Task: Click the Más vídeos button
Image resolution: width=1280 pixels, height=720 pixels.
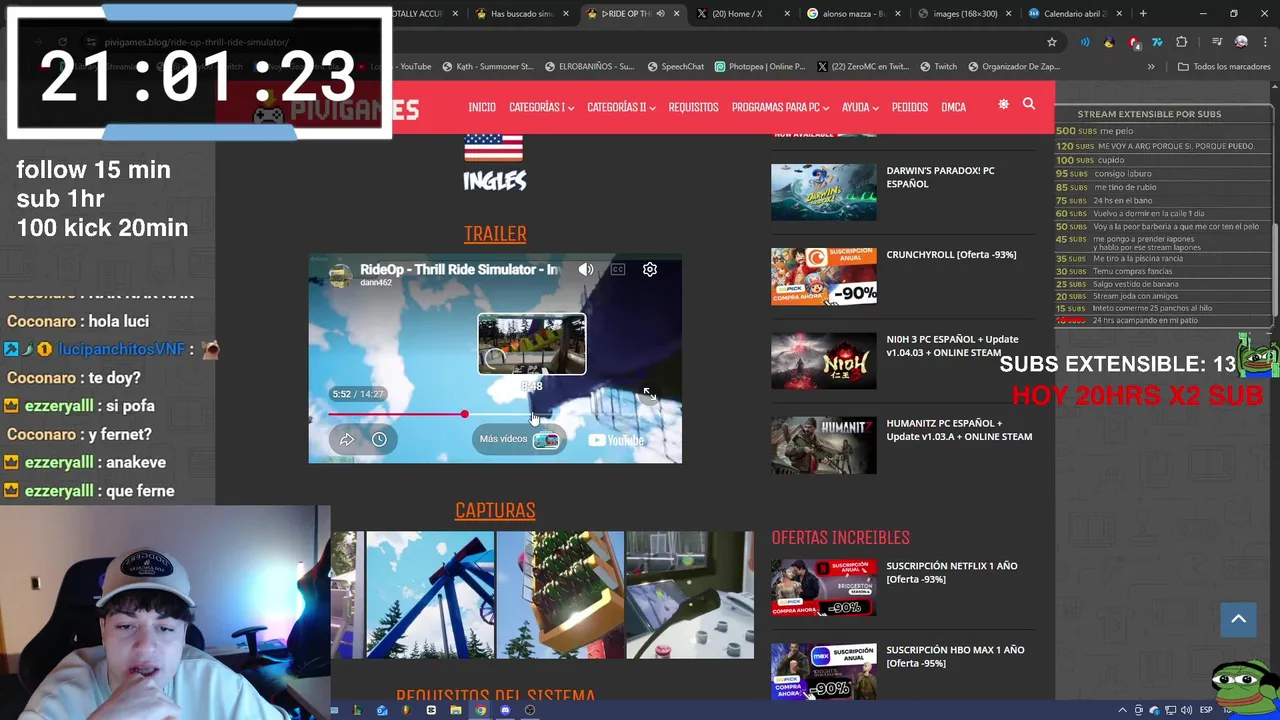Action: coord(519,439)
